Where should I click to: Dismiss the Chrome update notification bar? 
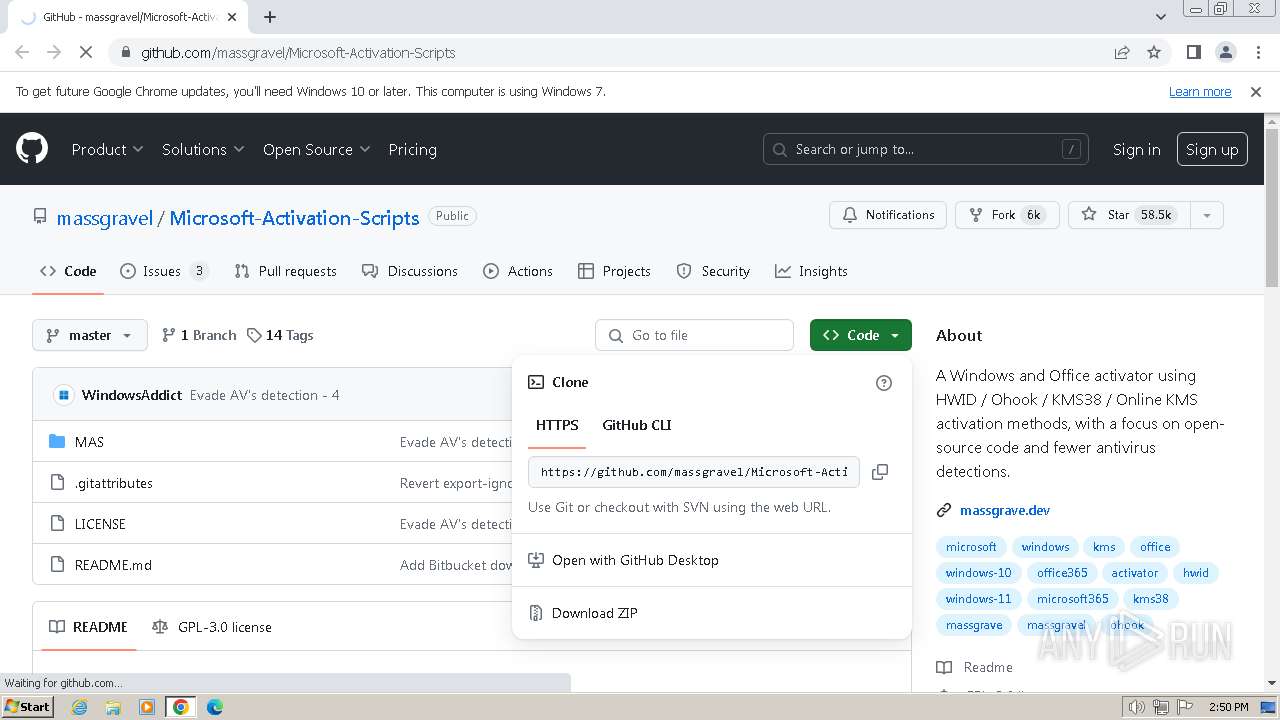pos(1256,91)
